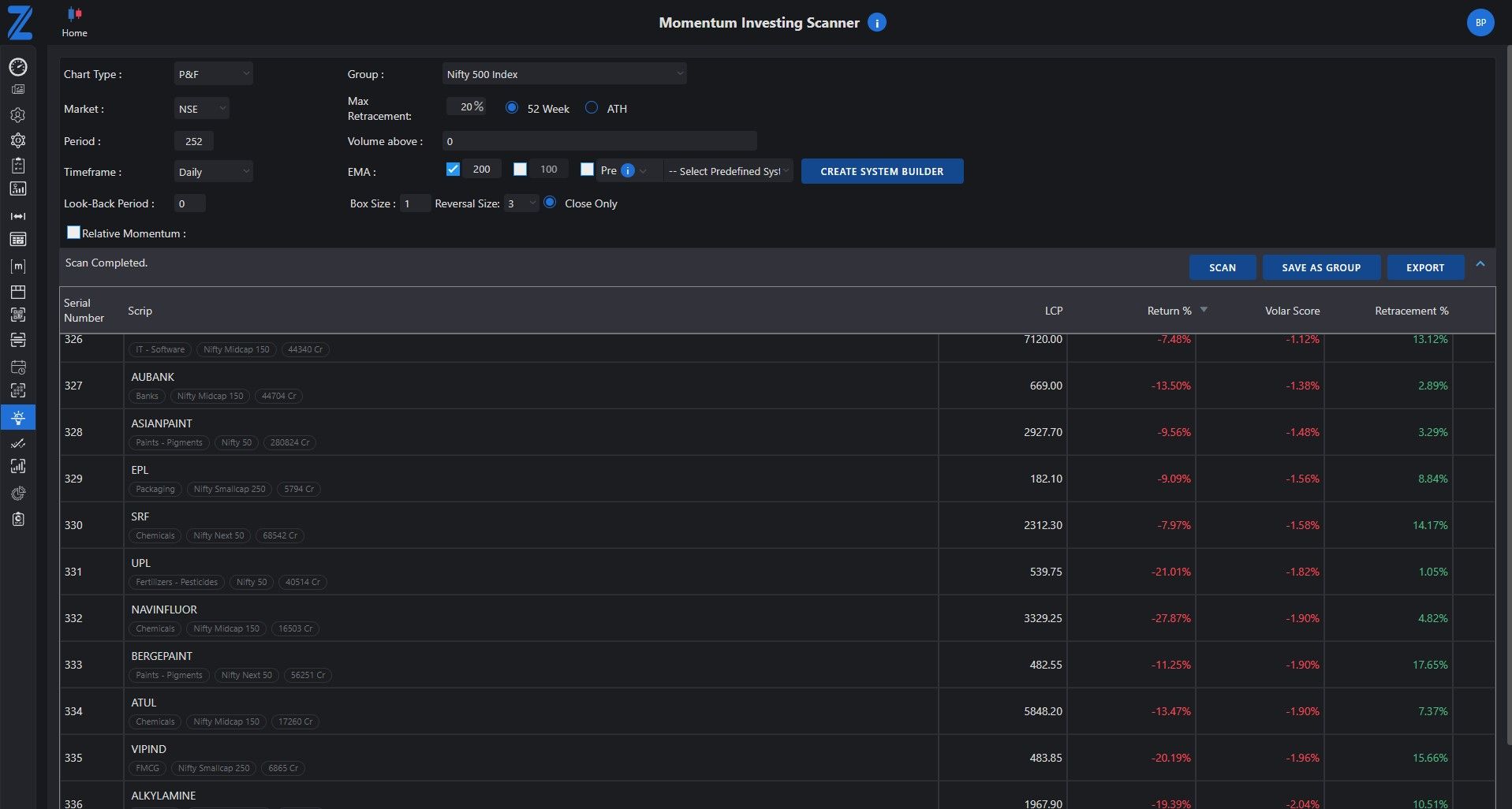Viewport: 1512px width, 809px height.
Task: Open the bar chart report sidebar icon
Action: 18,189
